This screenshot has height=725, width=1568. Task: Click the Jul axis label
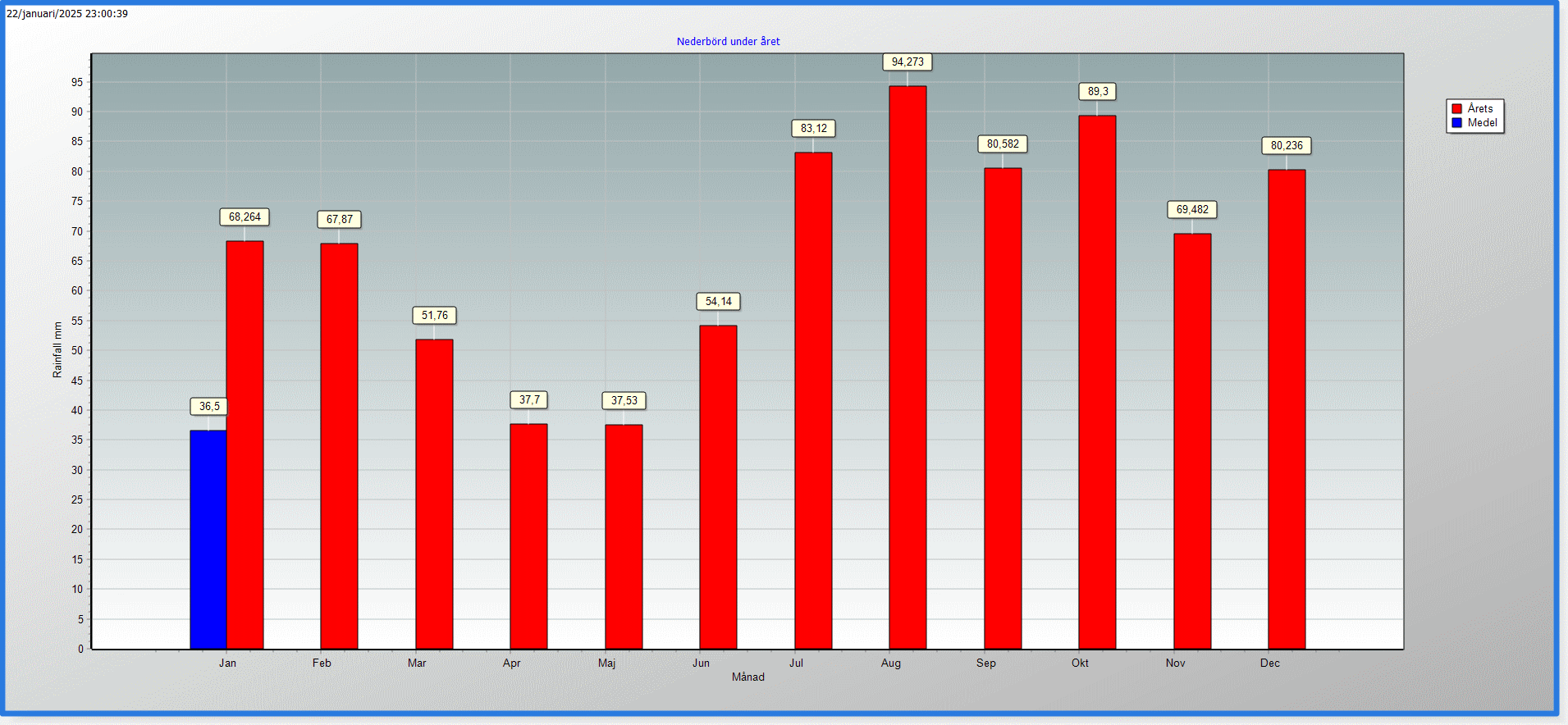pos(796,663)
